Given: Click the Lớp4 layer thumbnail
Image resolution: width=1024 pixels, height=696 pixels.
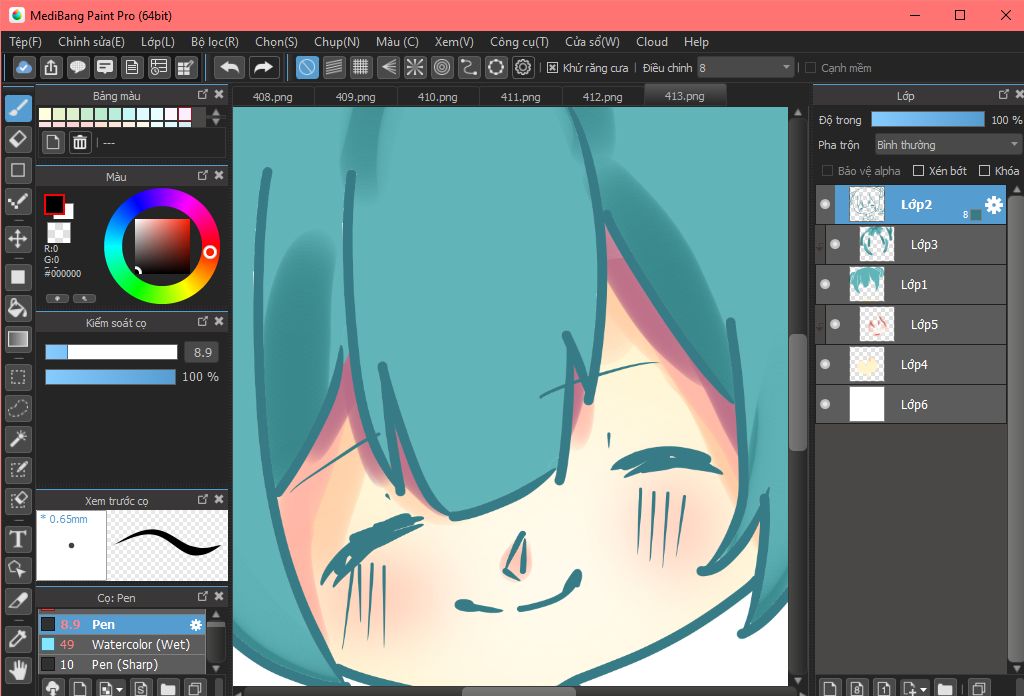Looking at the screenshot, I should [x=867, y=364].
